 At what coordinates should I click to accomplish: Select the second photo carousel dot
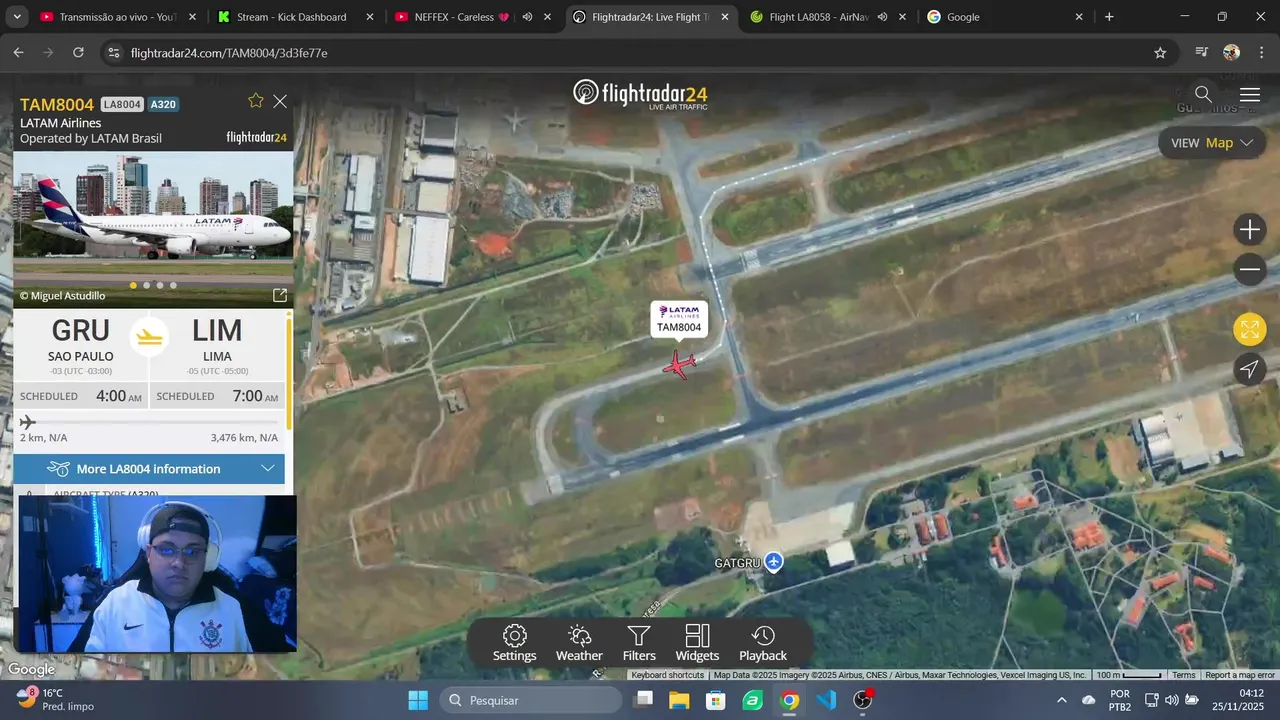pyautogui.click(x=147, y=285)
